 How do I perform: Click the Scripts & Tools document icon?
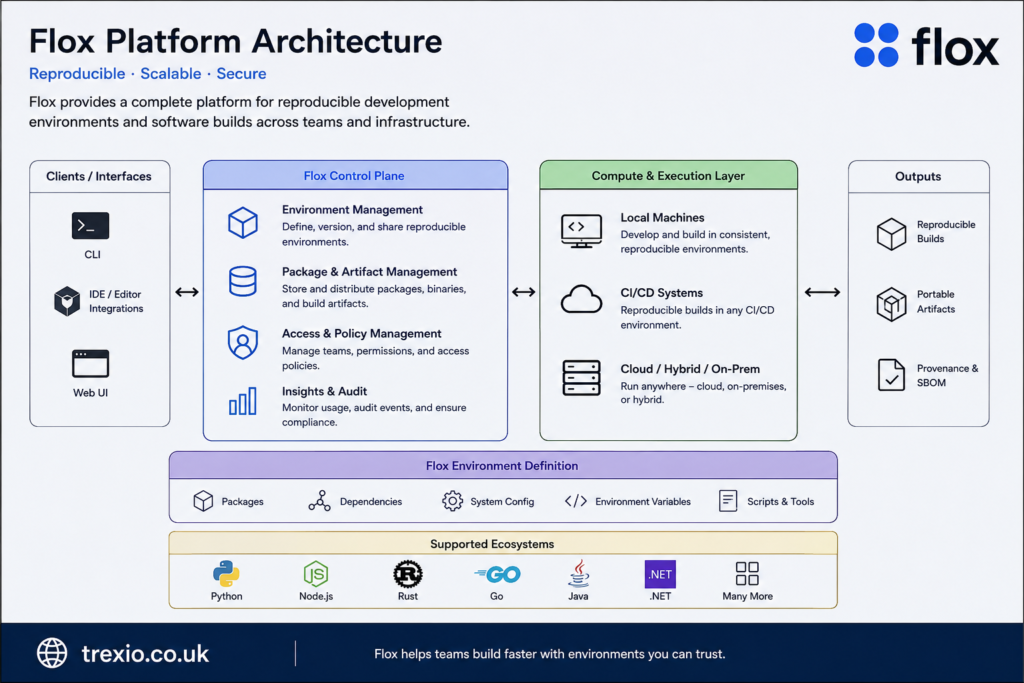[x=728, y=501]
